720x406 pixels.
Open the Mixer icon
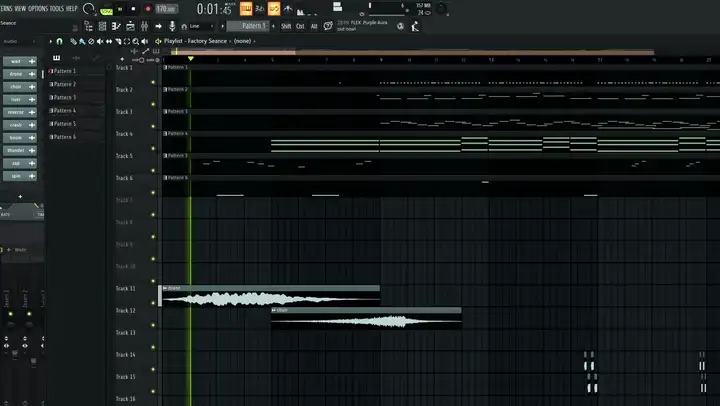[144, 26]
